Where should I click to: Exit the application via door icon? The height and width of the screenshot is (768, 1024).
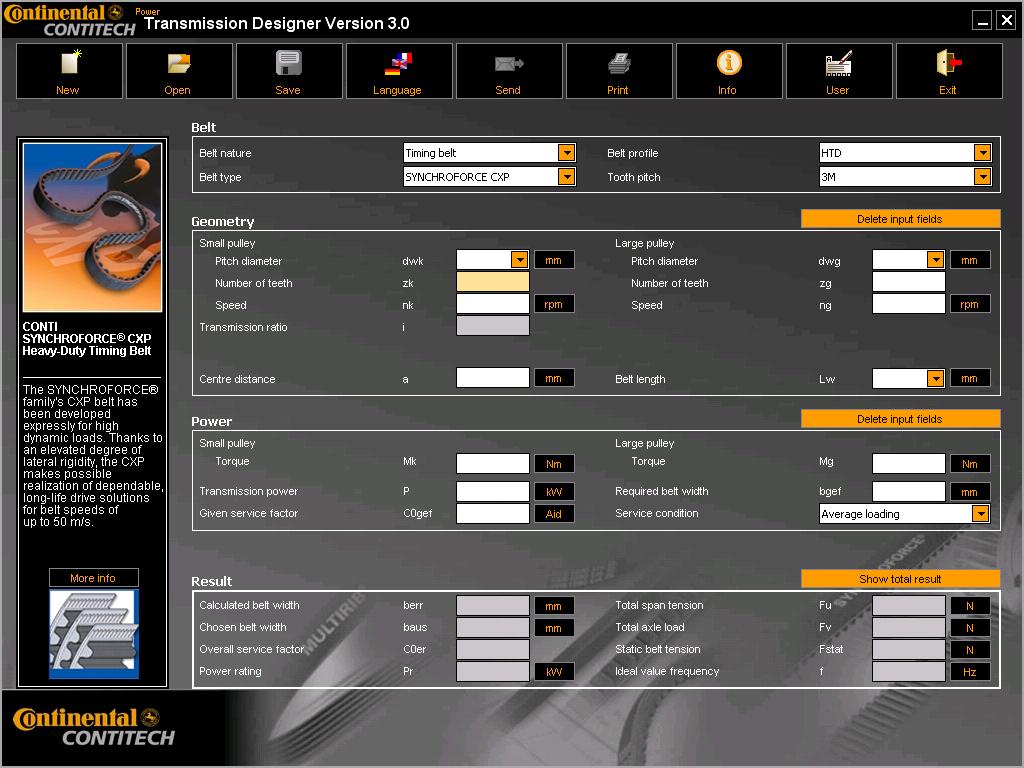tap(949, 71)
